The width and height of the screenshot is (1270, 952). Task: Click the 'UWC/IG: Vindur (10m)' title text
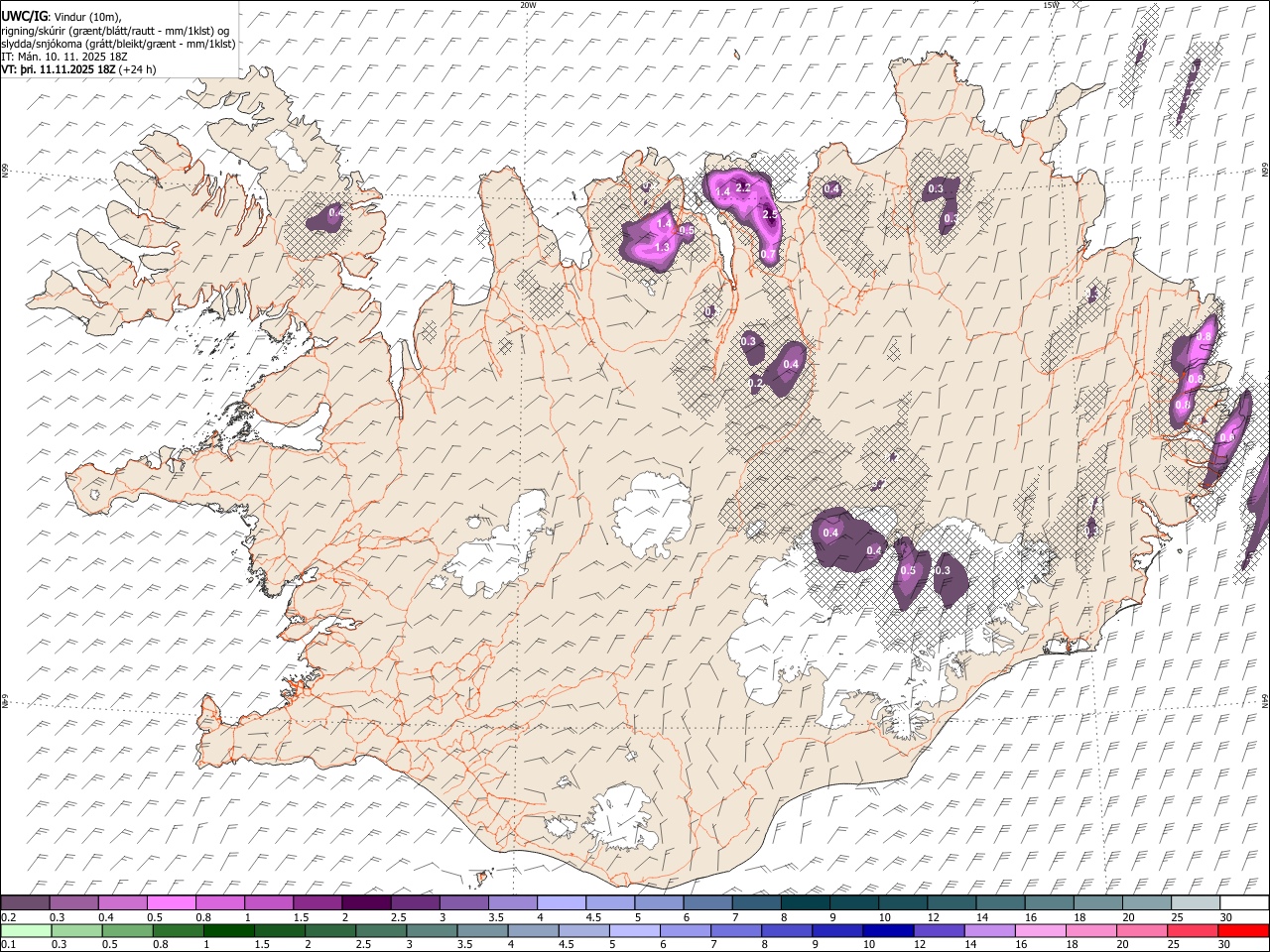pos(62,16)
